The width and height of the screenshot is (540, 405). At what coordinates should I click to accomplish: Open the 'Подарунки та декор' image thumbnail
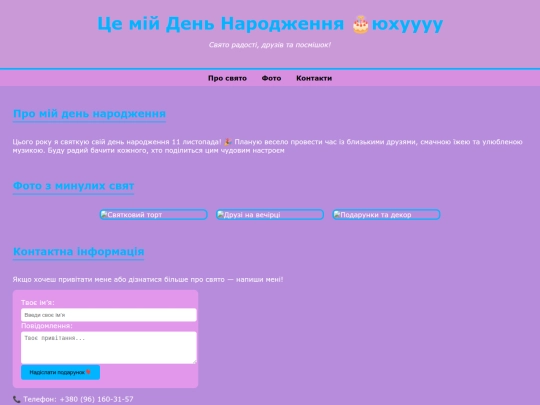click(386, 215)
